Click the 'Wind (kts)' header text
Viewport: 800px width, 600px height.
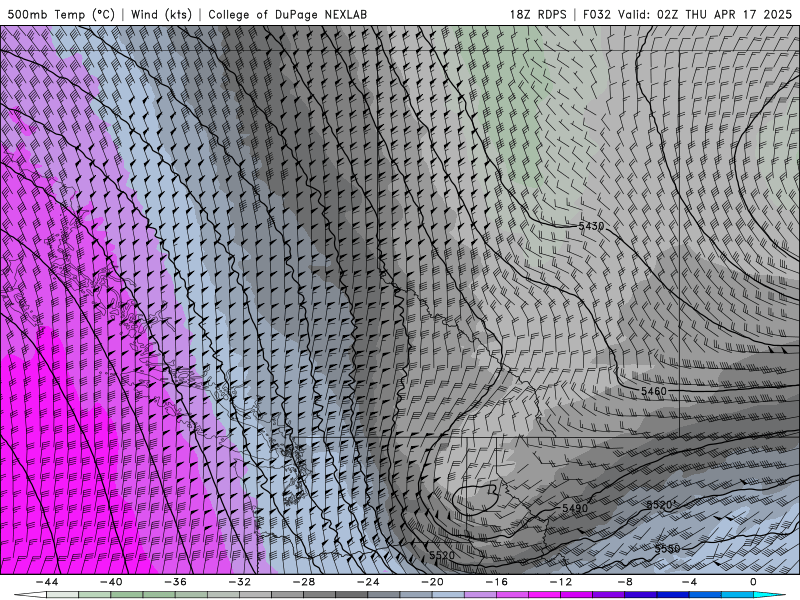(x=161, y=14)
